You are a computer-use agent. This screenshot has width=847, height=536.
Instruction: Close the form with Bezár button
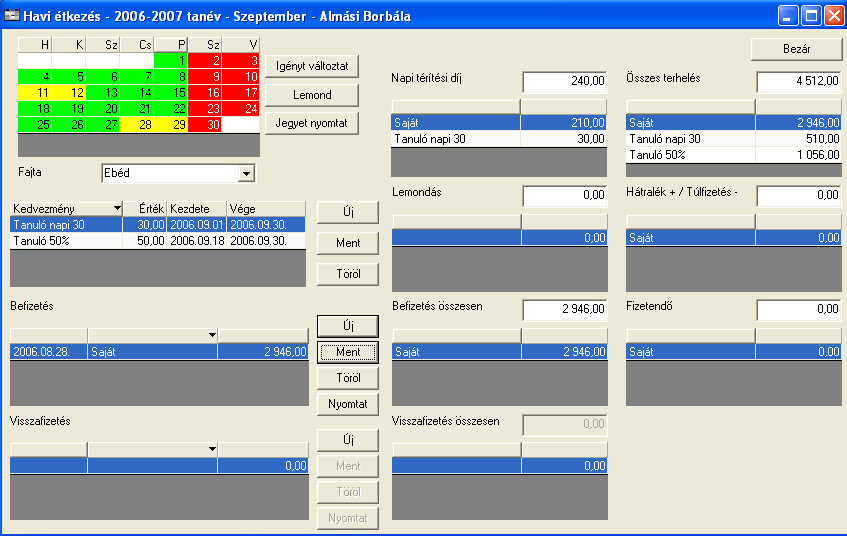(796, 49)
